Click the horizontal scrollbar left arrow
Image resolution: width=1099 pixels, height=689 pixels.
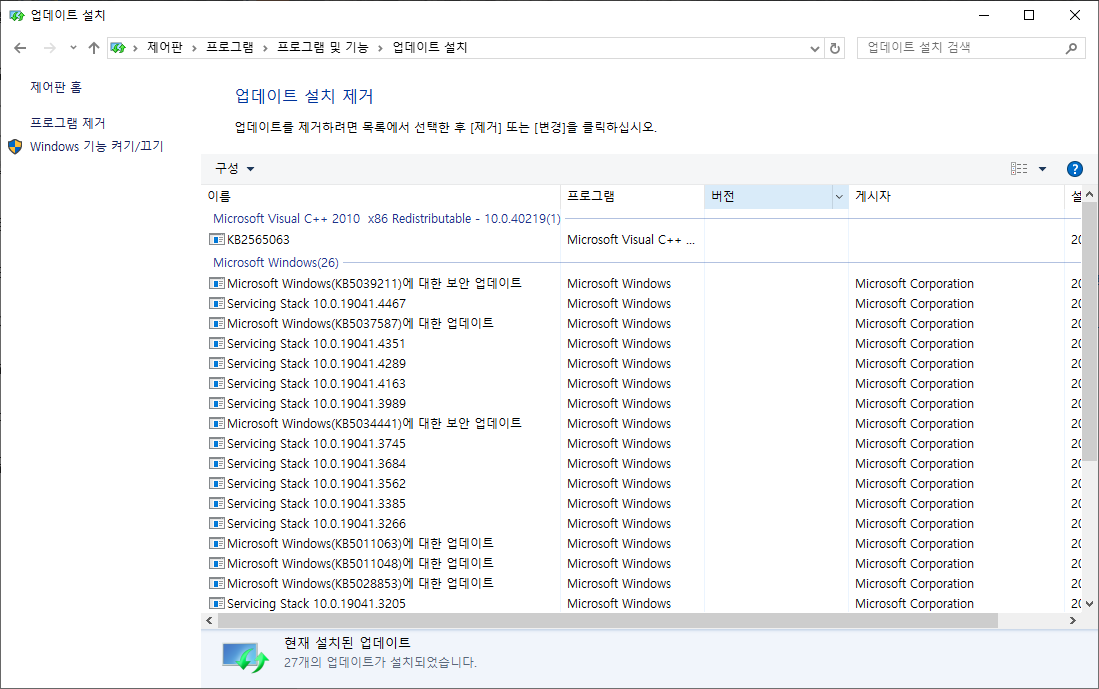(209, 620)
